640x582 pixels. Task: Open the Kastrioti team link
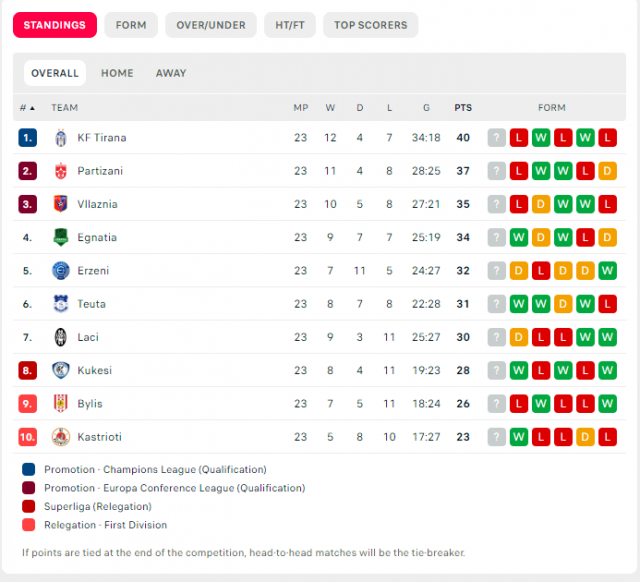coord(100,437)
